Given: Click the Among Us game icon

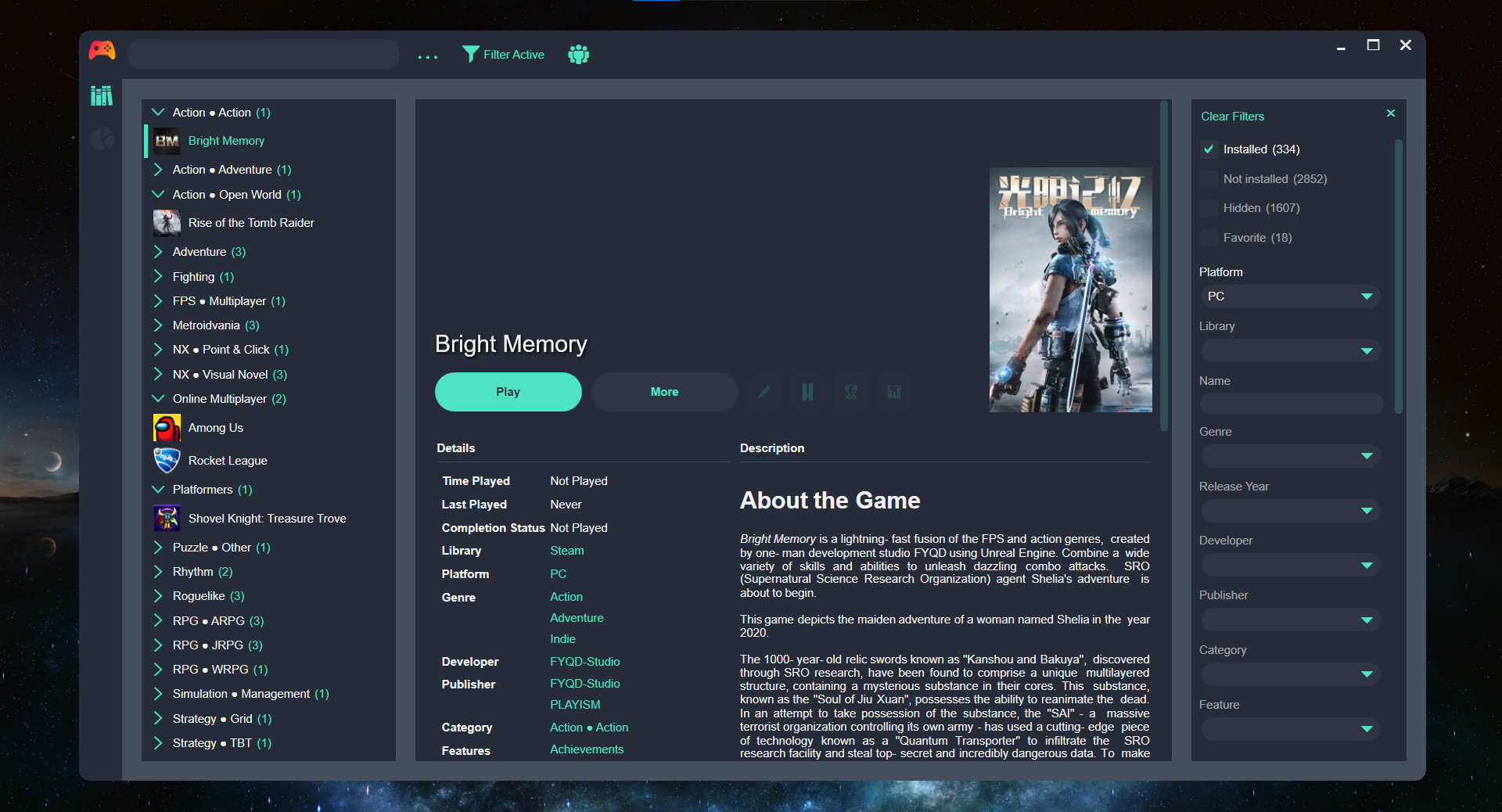Looking at the screenshot, I should [167, 428].
